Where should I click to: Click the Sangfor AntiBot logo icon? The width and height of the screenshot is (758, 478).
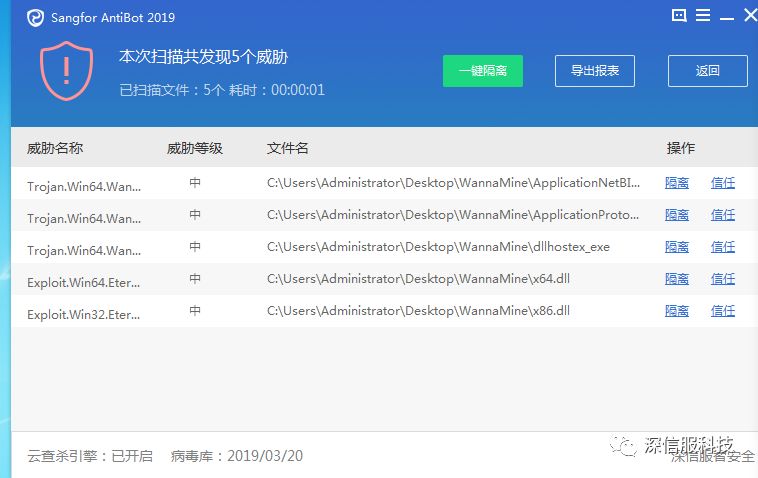(35, 18)
